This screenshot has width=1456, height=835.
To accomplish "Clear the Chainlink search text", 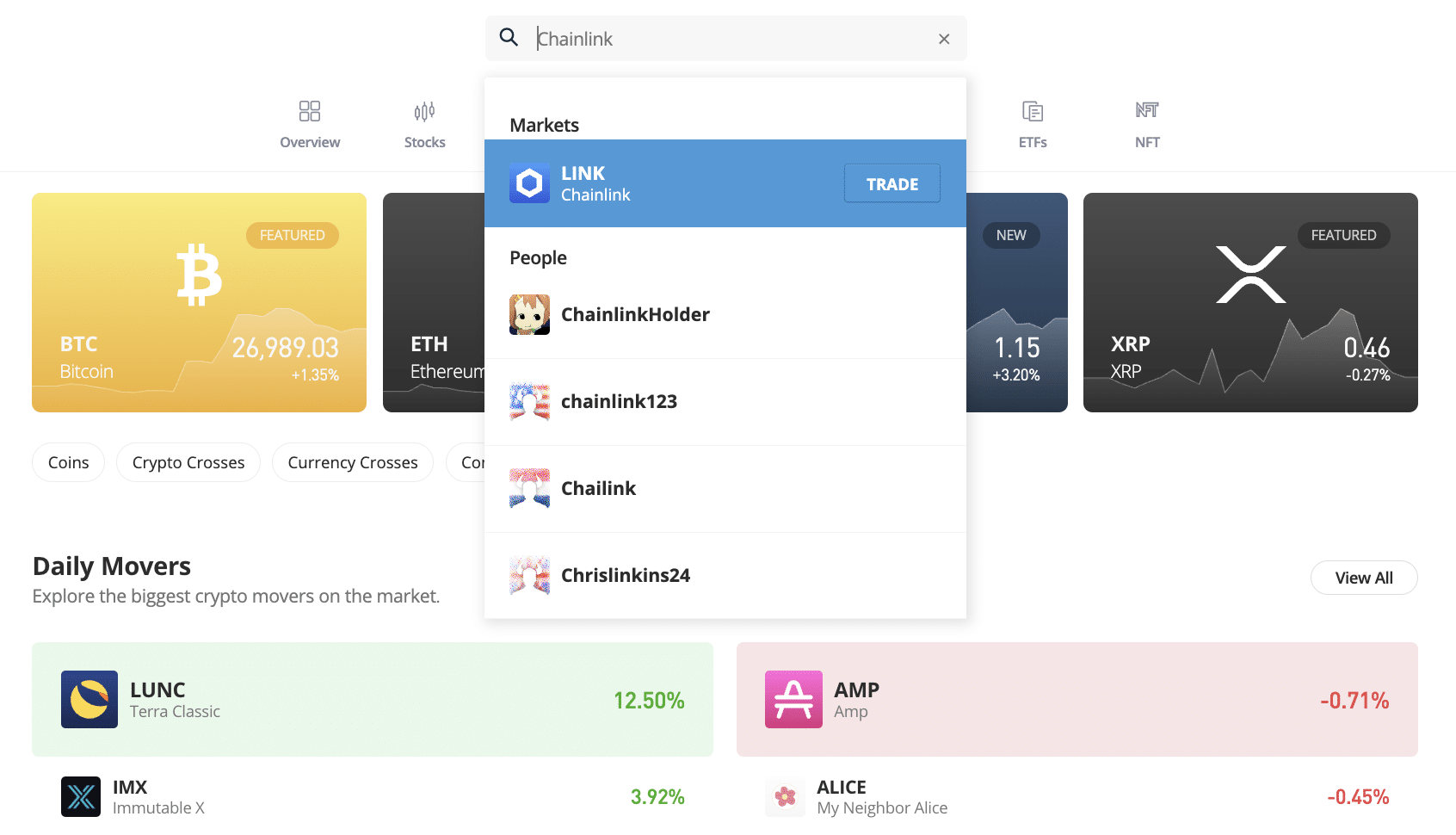I will click(x=944, y=39).
